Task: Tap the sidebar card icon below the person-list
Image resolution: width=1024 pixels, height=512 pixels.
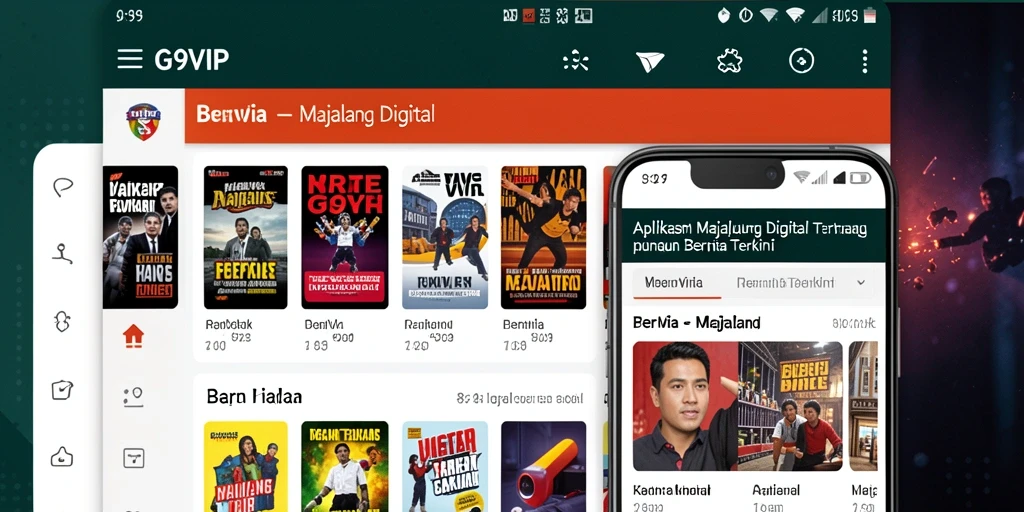Action: pyautogui.click(x=133, y=457)
